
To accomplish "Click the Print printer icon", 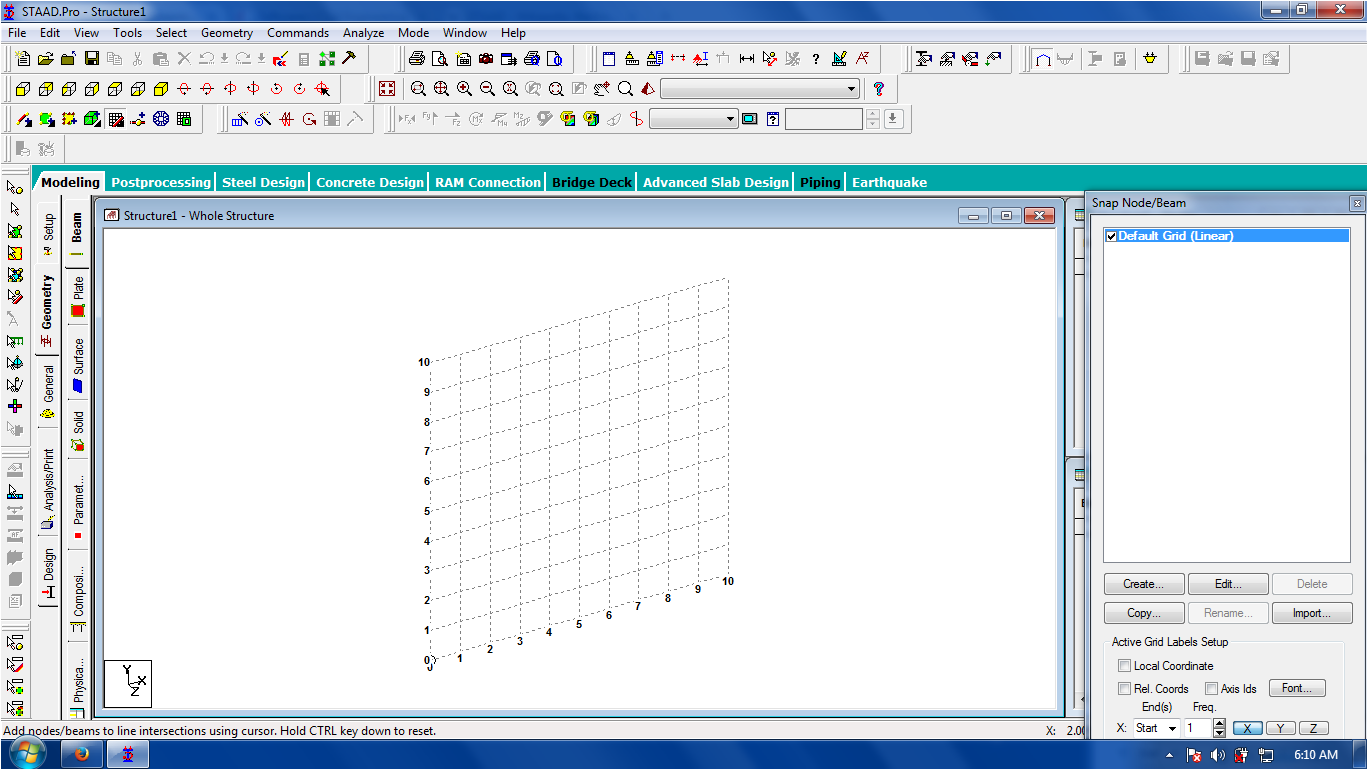I will (417, 58).
